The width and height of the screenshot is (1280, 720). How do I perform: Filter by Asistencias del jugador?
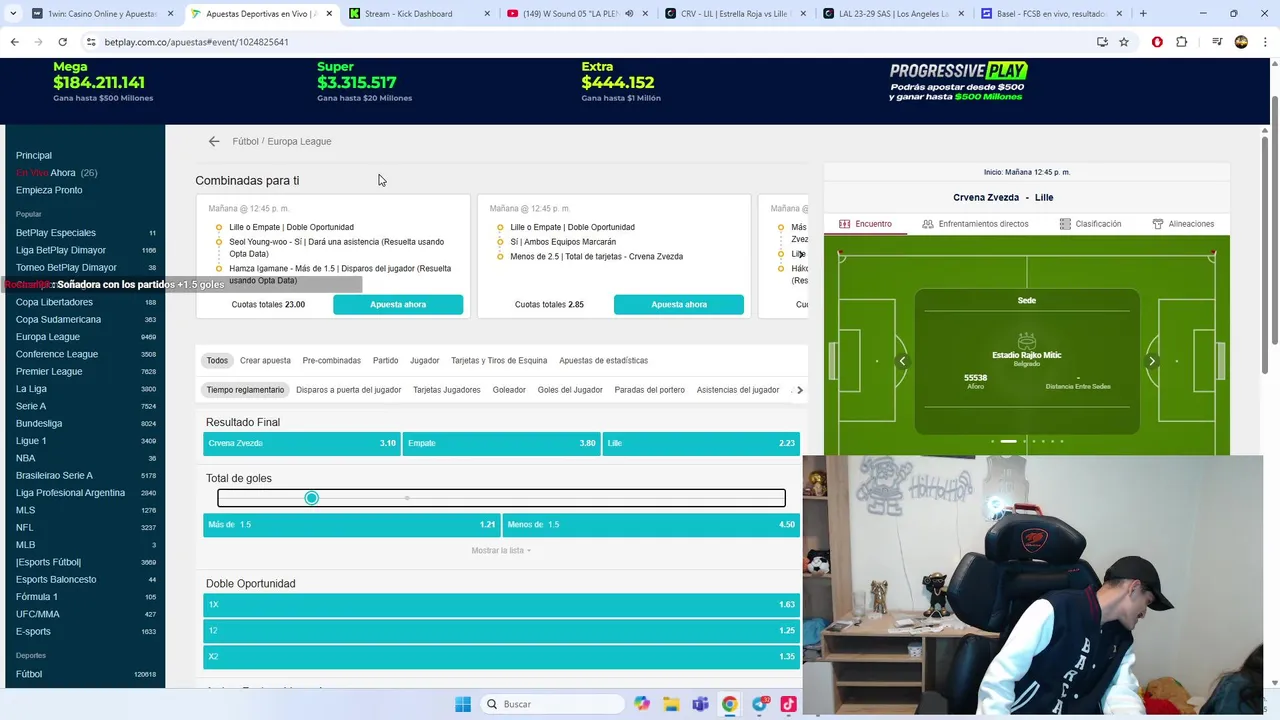(738, 390)
